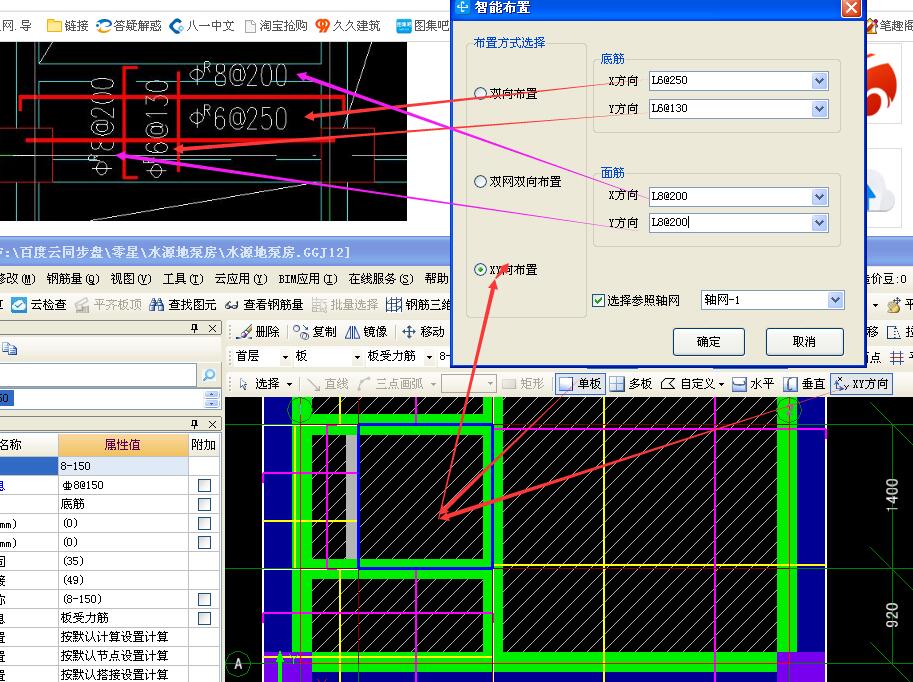The height and width of the screenshot is (682, 913).
Task: Open the 答疑解惑 bookmark
Action: [129, 26]
